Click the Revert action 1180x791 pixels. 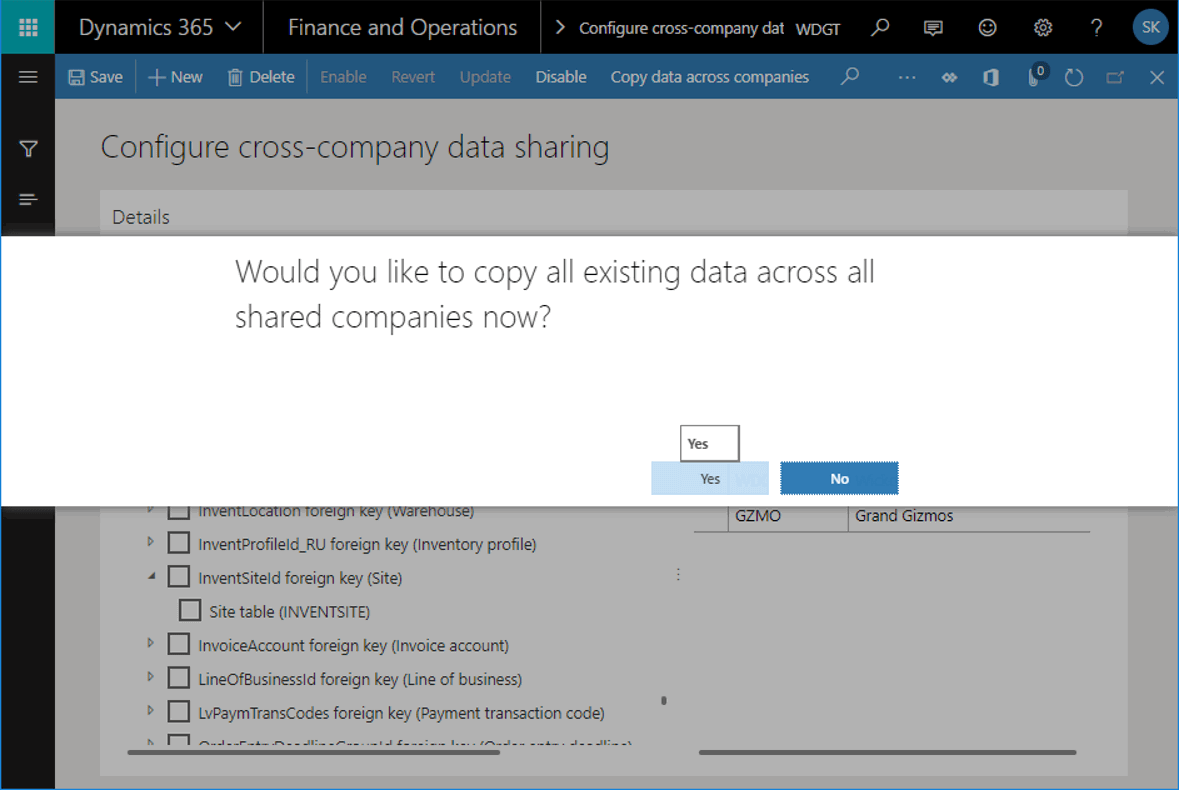click(413, 77)
